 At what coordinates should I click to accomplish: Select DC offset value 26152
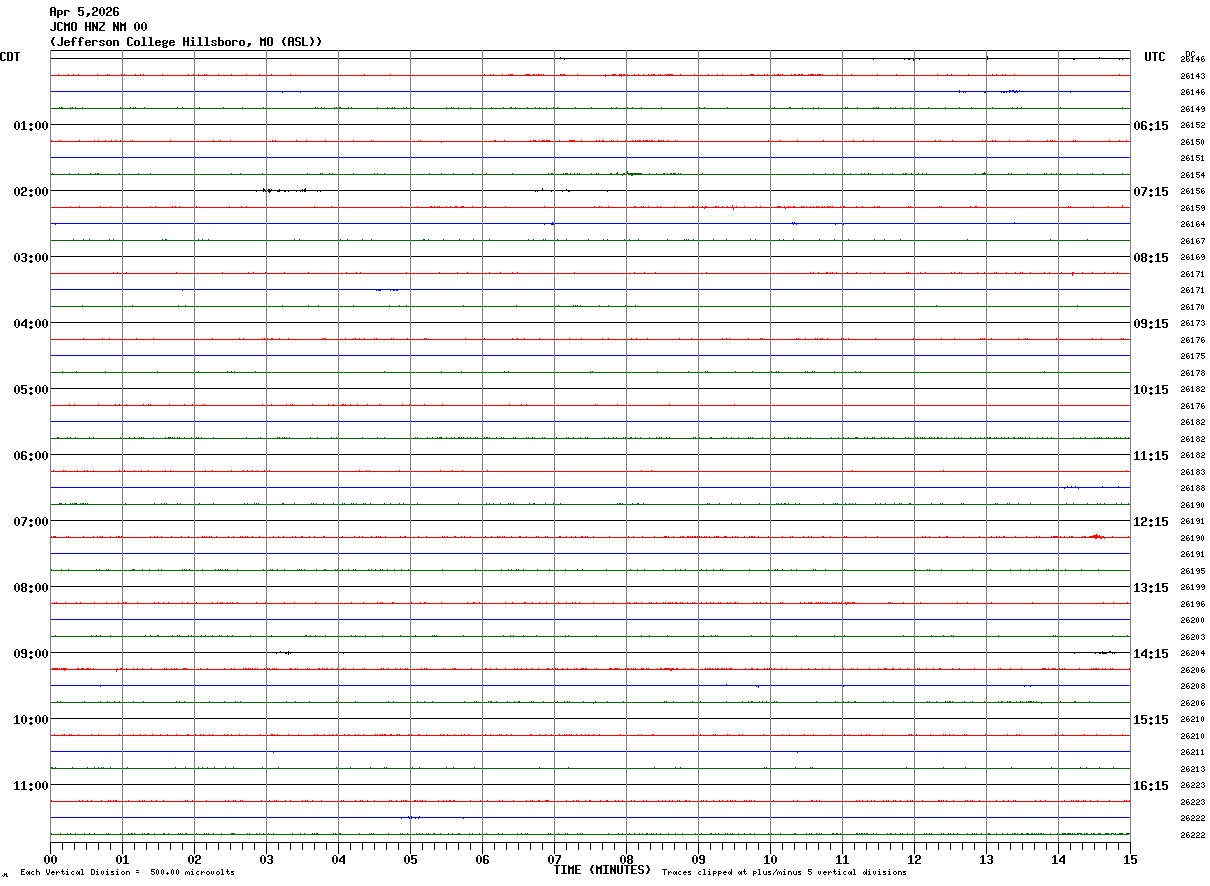click(1192, 125)
